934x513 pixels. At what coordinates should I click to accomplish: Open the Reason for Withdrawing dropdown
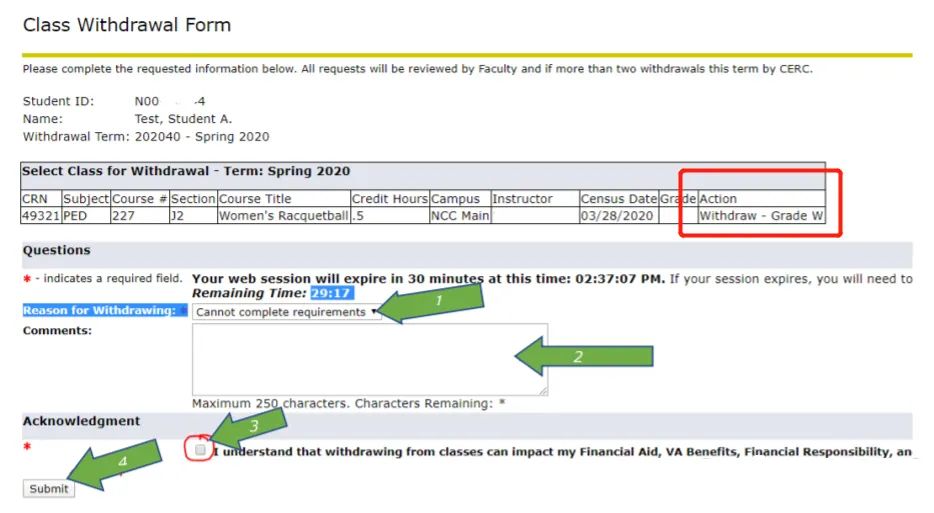(286, 312)
